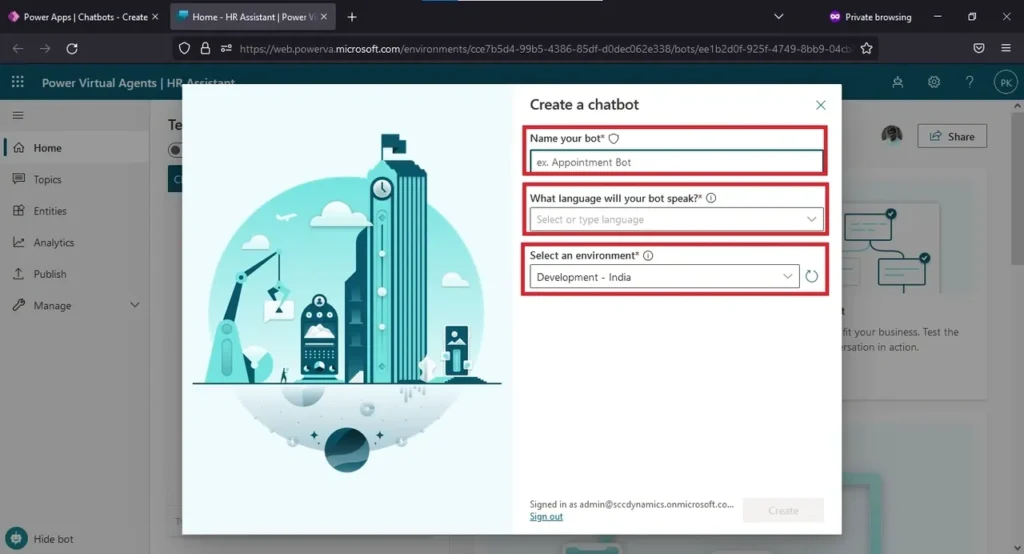1024x554 pixels.
Task: Open a new browser tab
Action: click(x=352, y=17)
